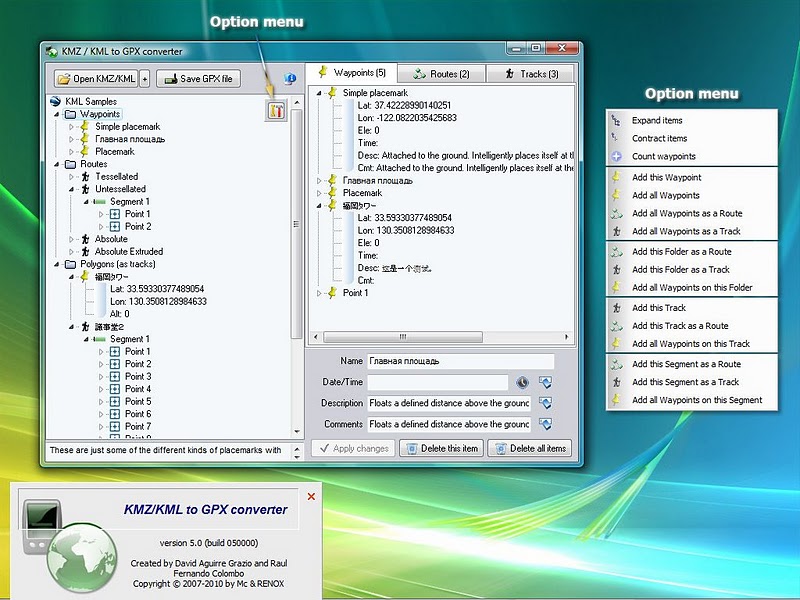This screenshot has width=800, height=600.
Task: Click the arrow icon beside Comments field
Action: pyautogui.click(x=545, y=424)
